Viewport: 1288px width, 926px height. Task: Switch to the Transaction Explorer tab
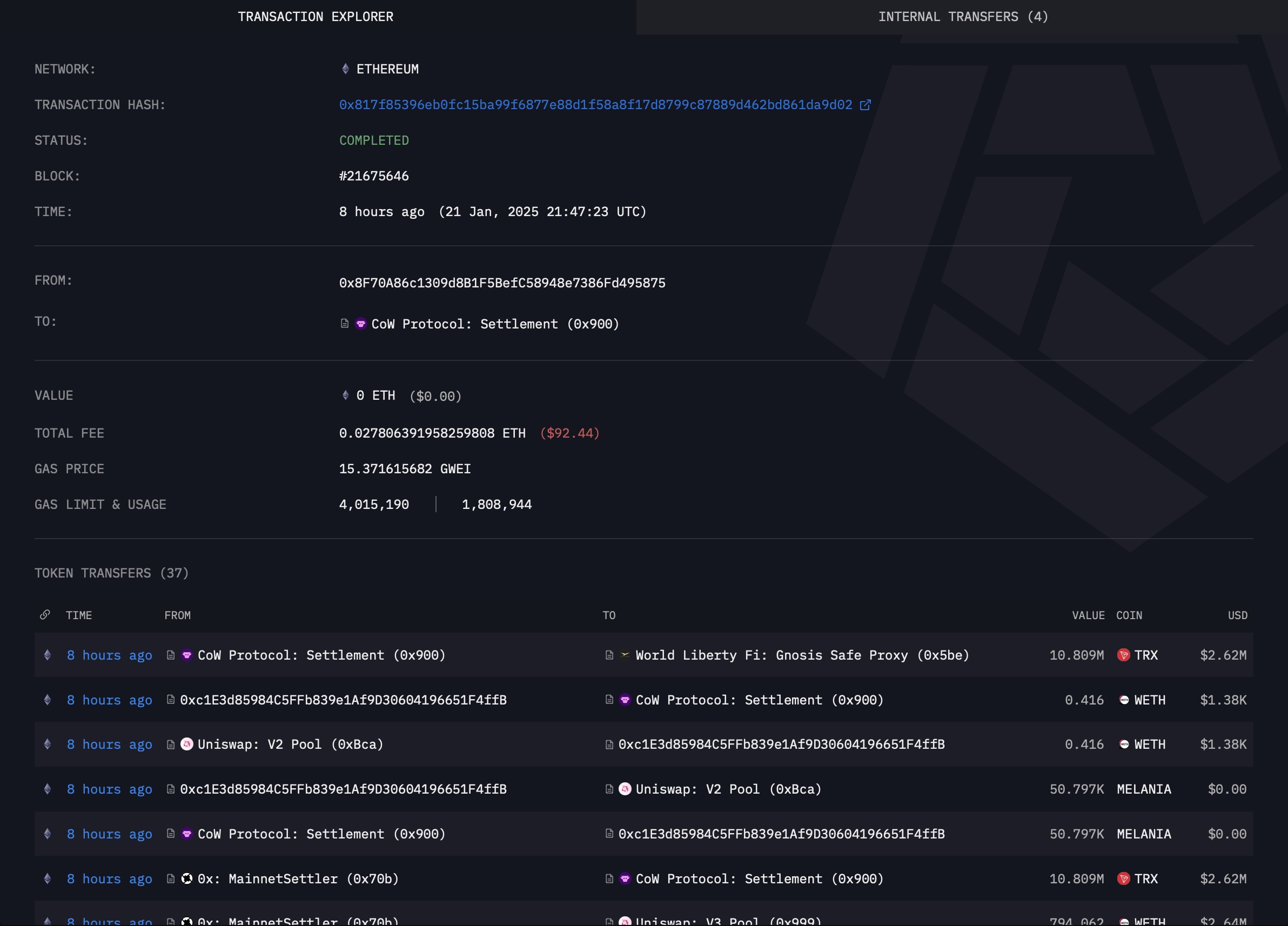pos(315,17)
